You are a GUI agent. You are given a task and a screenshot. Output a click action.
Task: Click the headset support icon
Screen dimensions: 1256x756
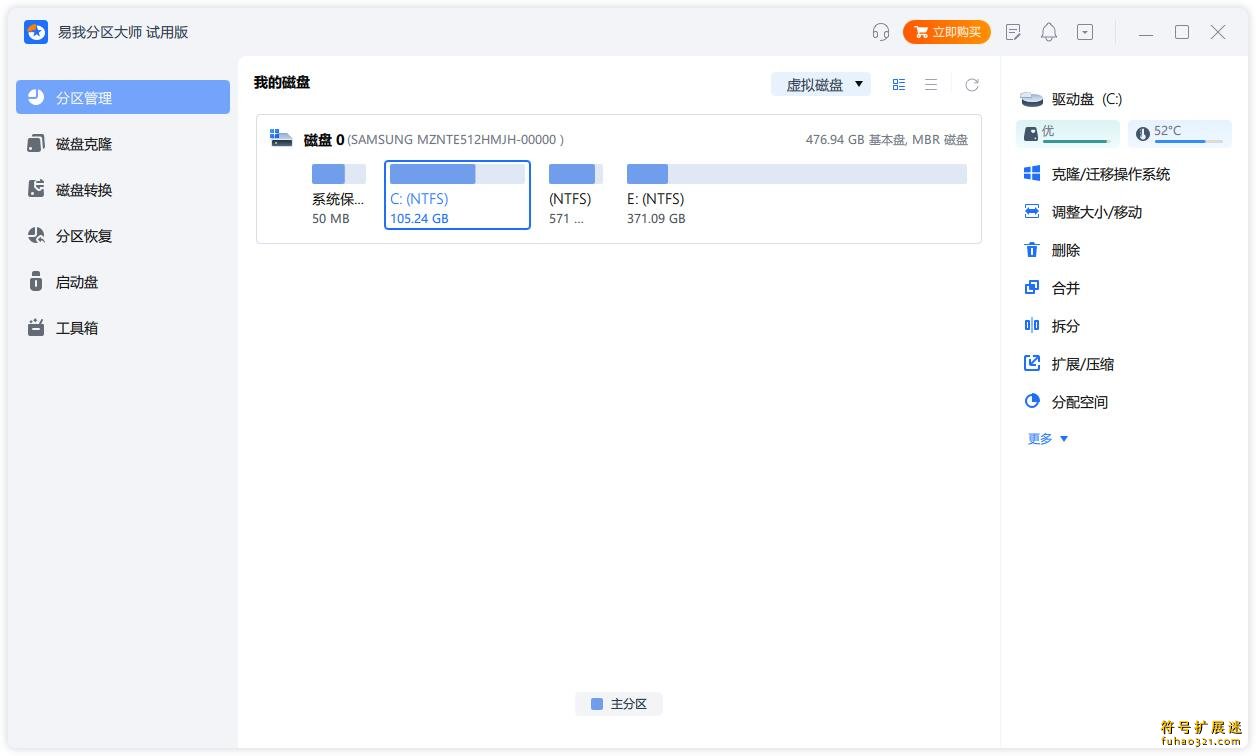tap(881, 32)
